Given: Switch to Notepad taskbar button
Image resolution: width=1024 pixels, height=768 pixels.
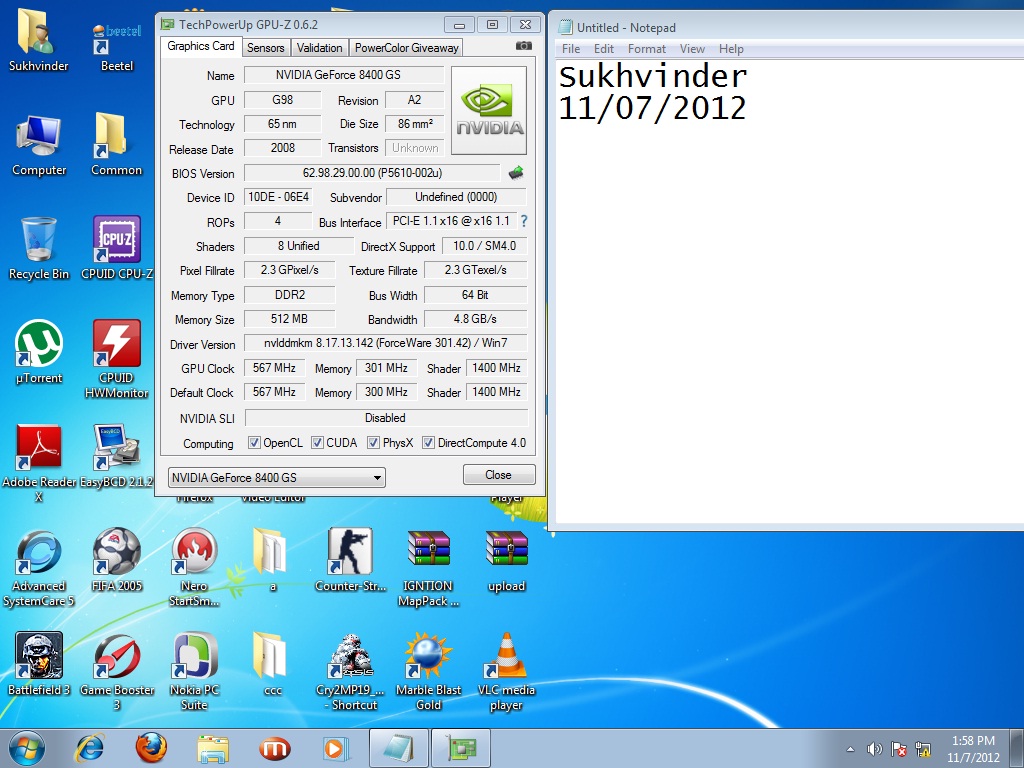Looking at the screenshot, I should (398, 748).
